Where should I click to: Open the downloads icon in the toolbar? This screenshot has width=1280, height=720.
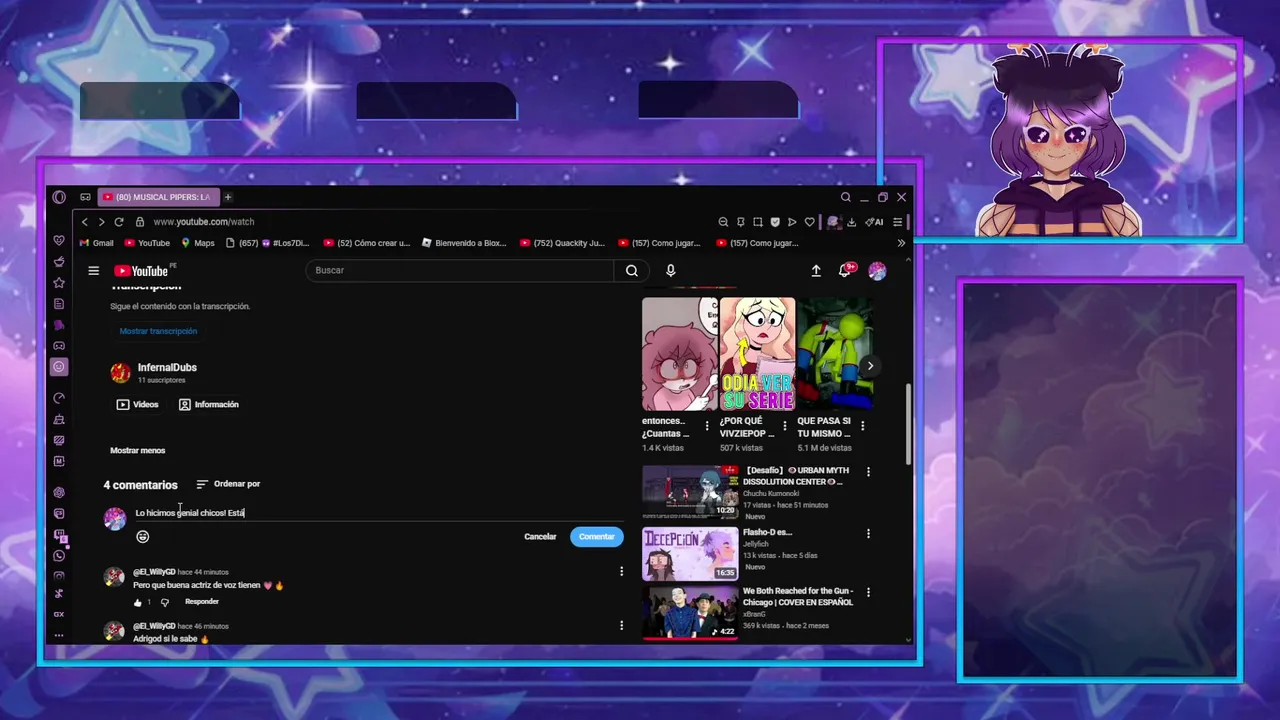852,222
